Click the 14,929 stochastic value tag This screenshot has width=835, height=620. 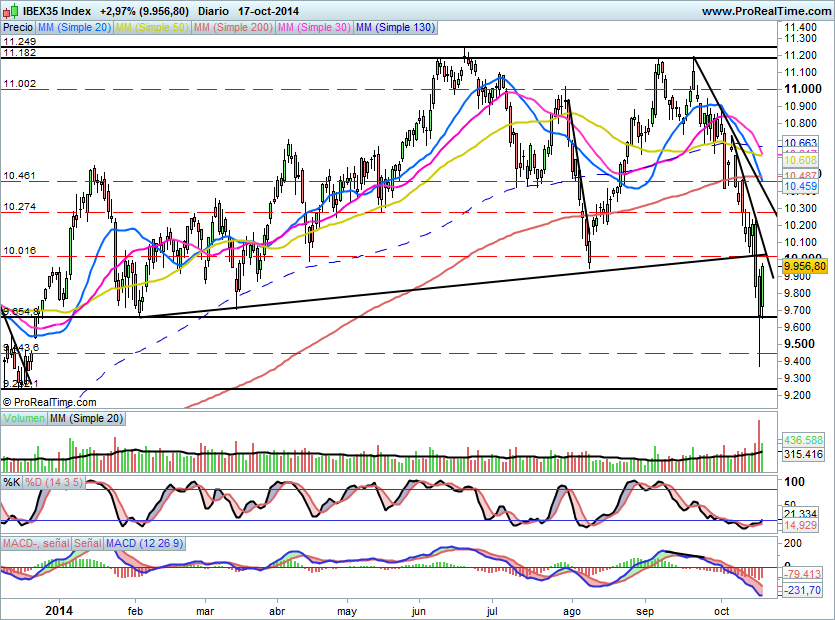click(800, 525)
